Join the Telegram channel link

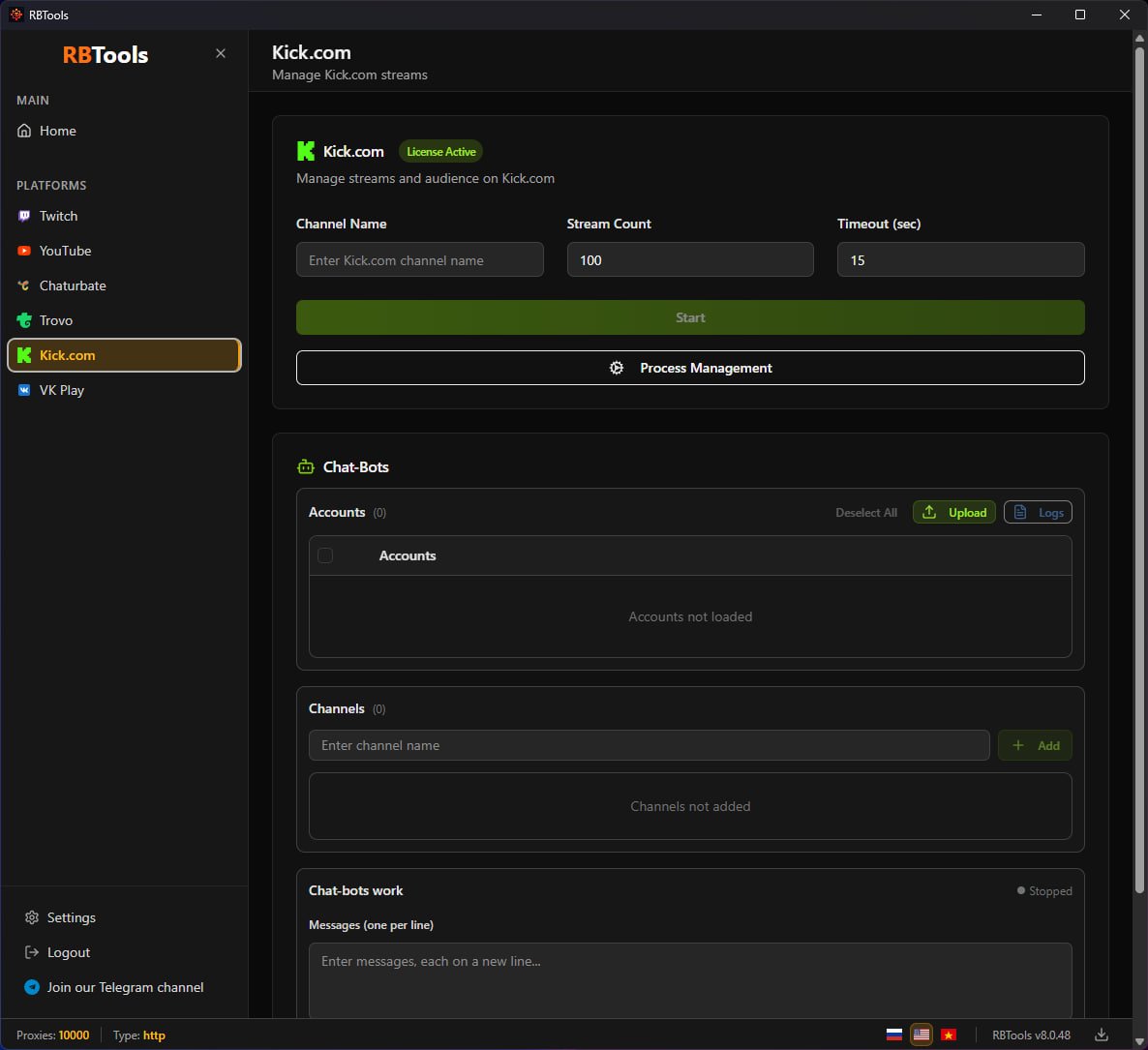coord(125,987)
